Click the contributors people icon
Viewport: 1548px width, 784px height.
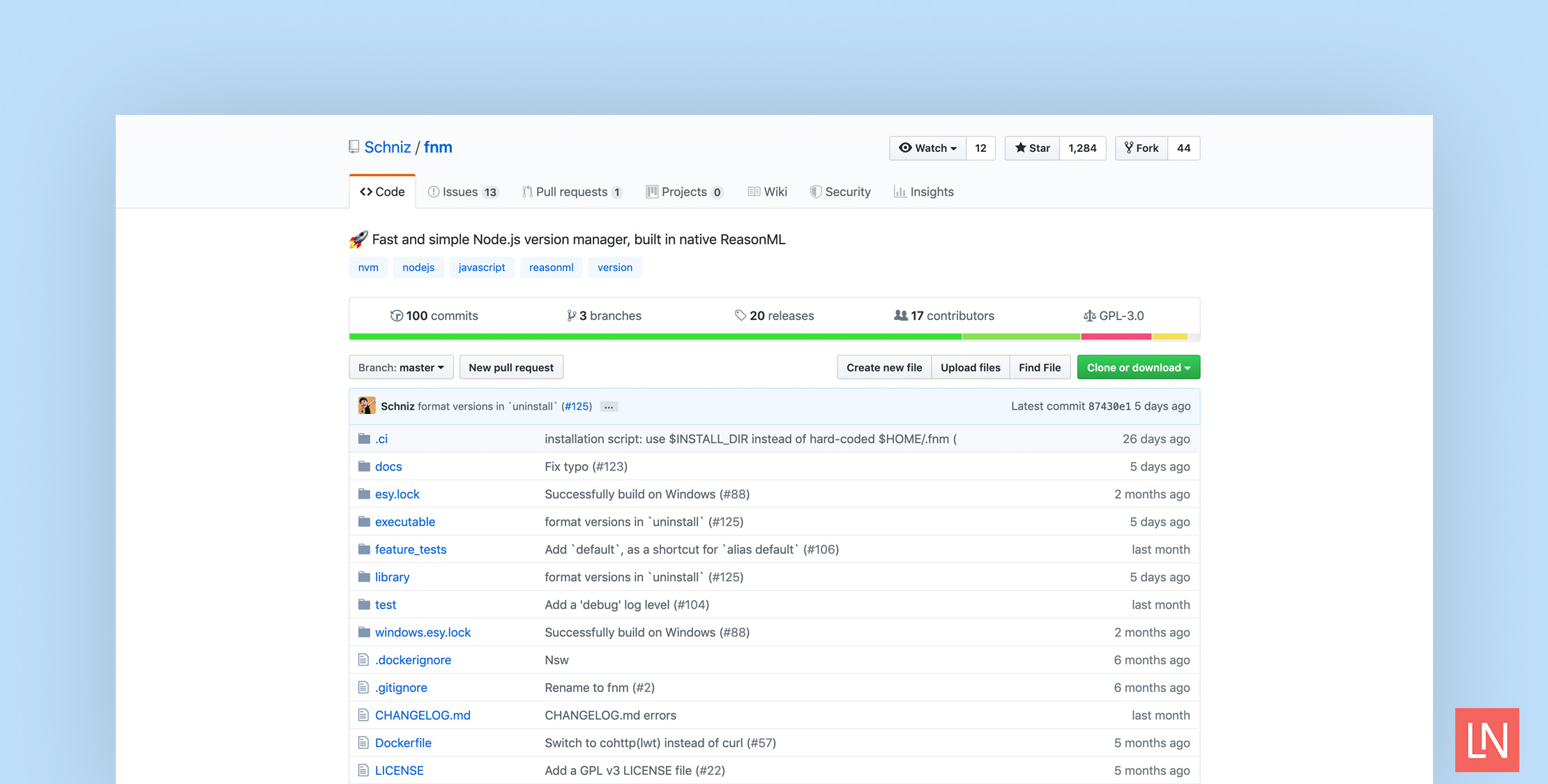coord(900,315)
